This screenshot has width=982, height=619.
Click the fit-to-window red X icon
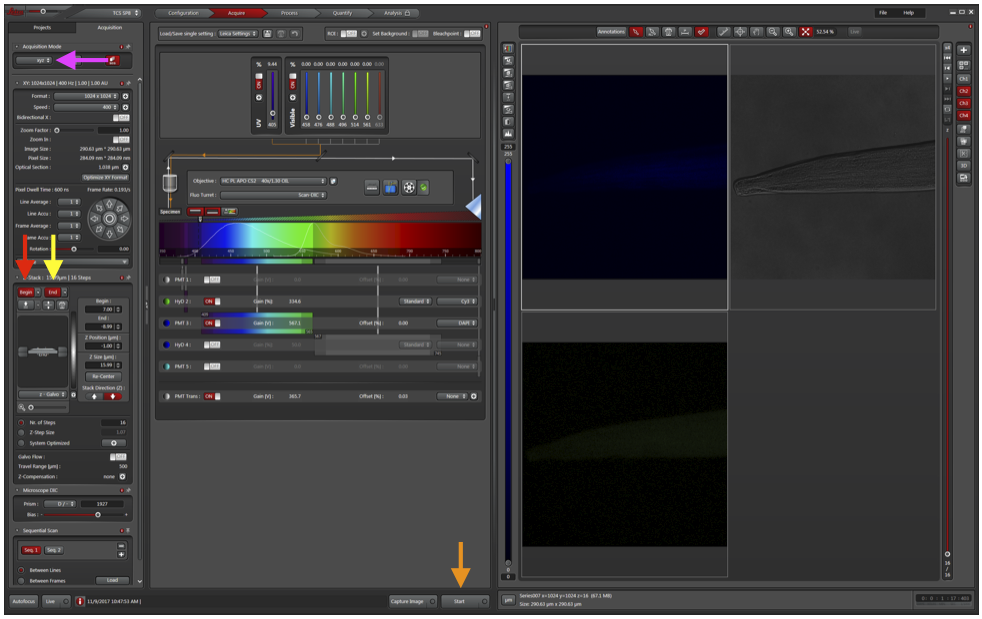[x=805, y=31]
